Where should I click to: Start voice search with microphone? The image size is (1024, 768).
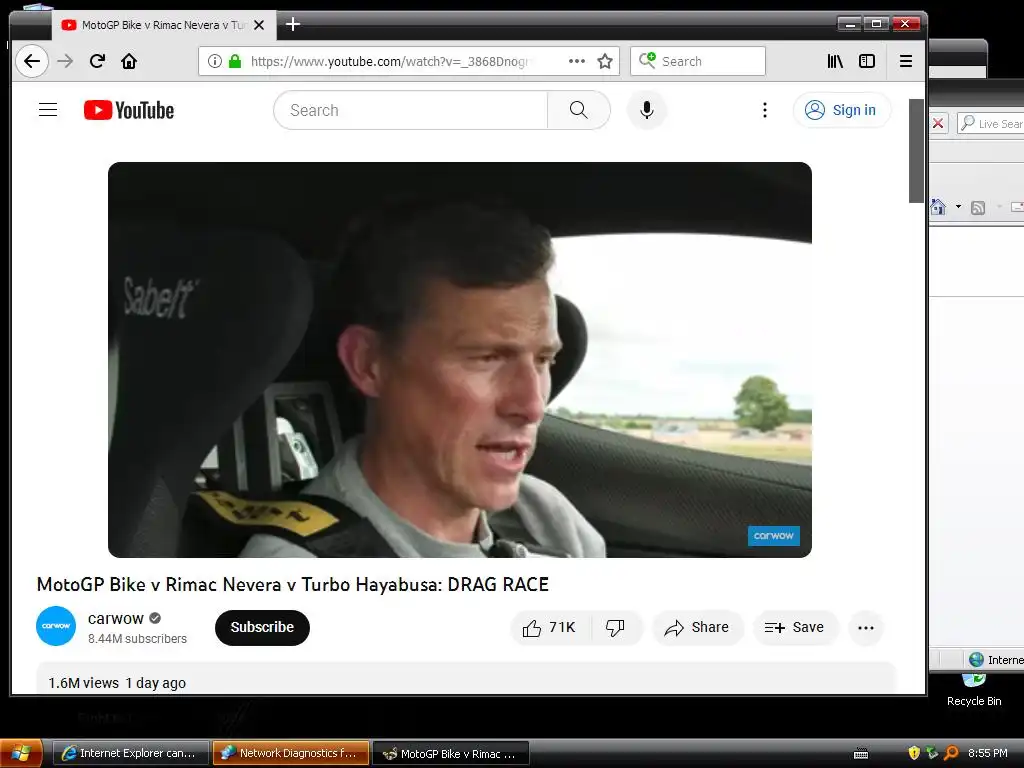click(x=647, y=110)
